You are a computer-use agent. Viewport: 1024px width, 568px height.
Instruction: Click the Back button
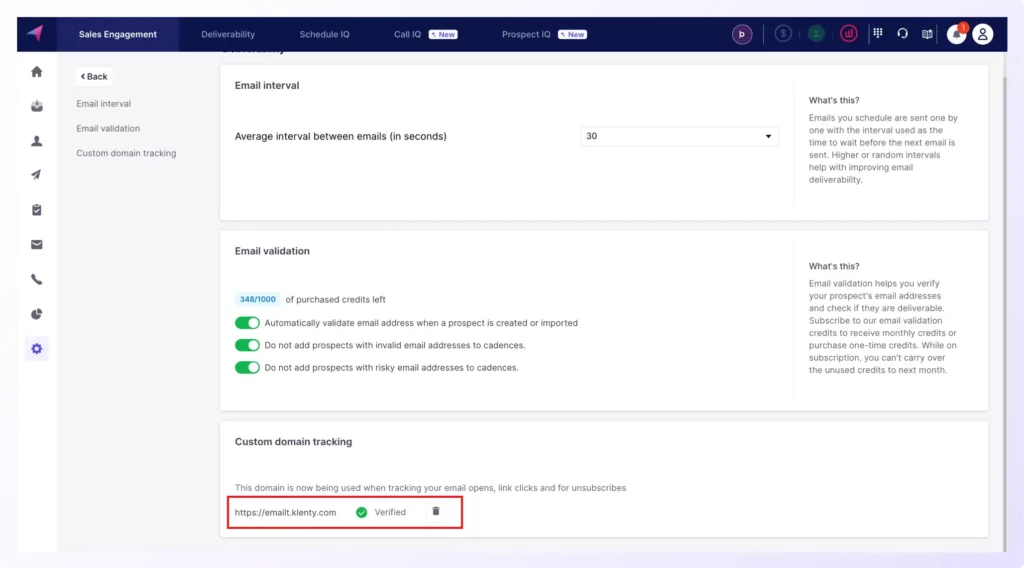(94, 76)
